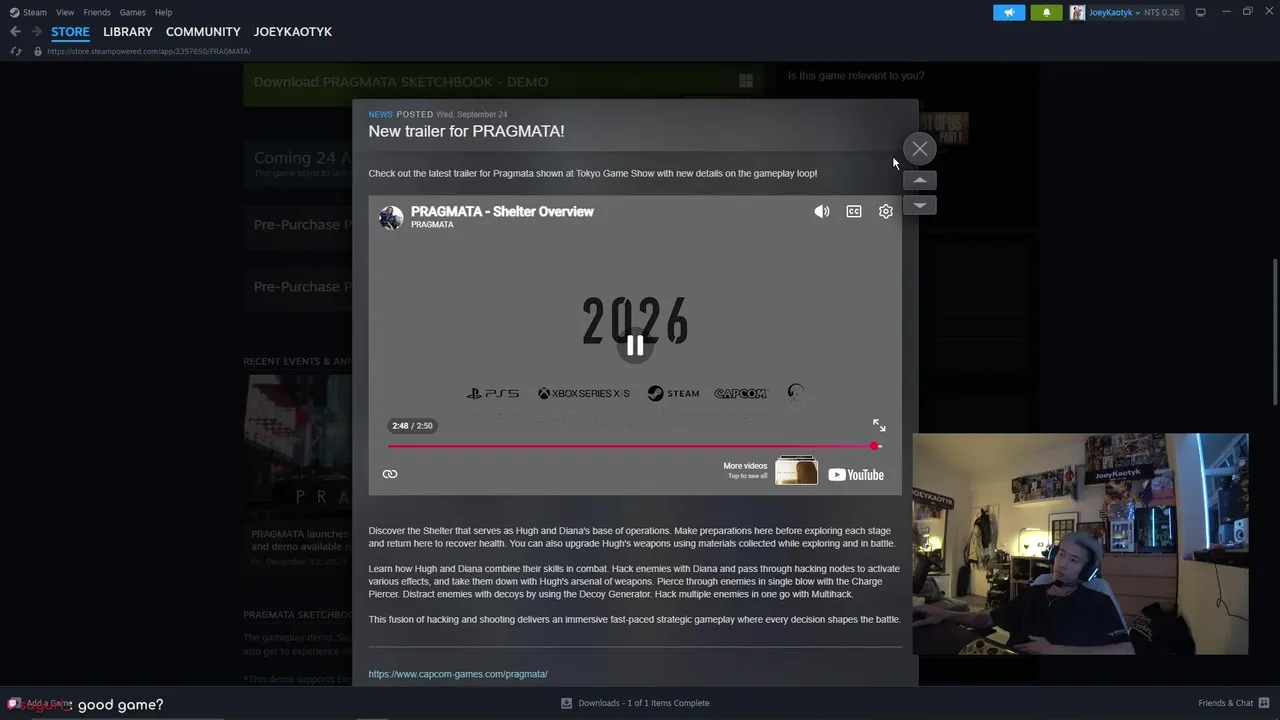Click the store page URL text
The image size is (1280, 720).
(x=148, y=51)
